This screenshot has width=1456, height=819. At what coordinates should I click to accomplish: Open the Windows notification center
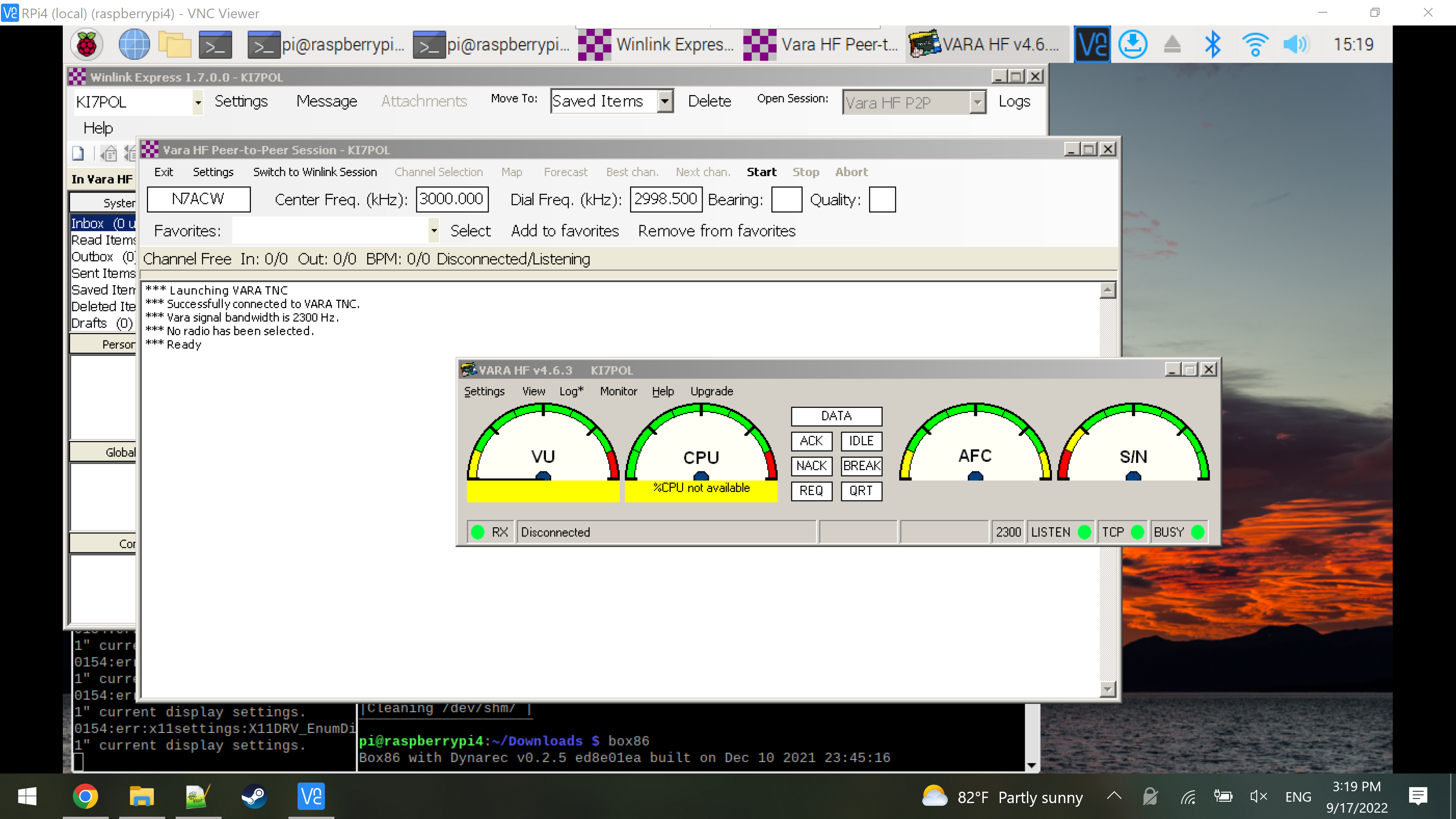(x=1418, y=796)
